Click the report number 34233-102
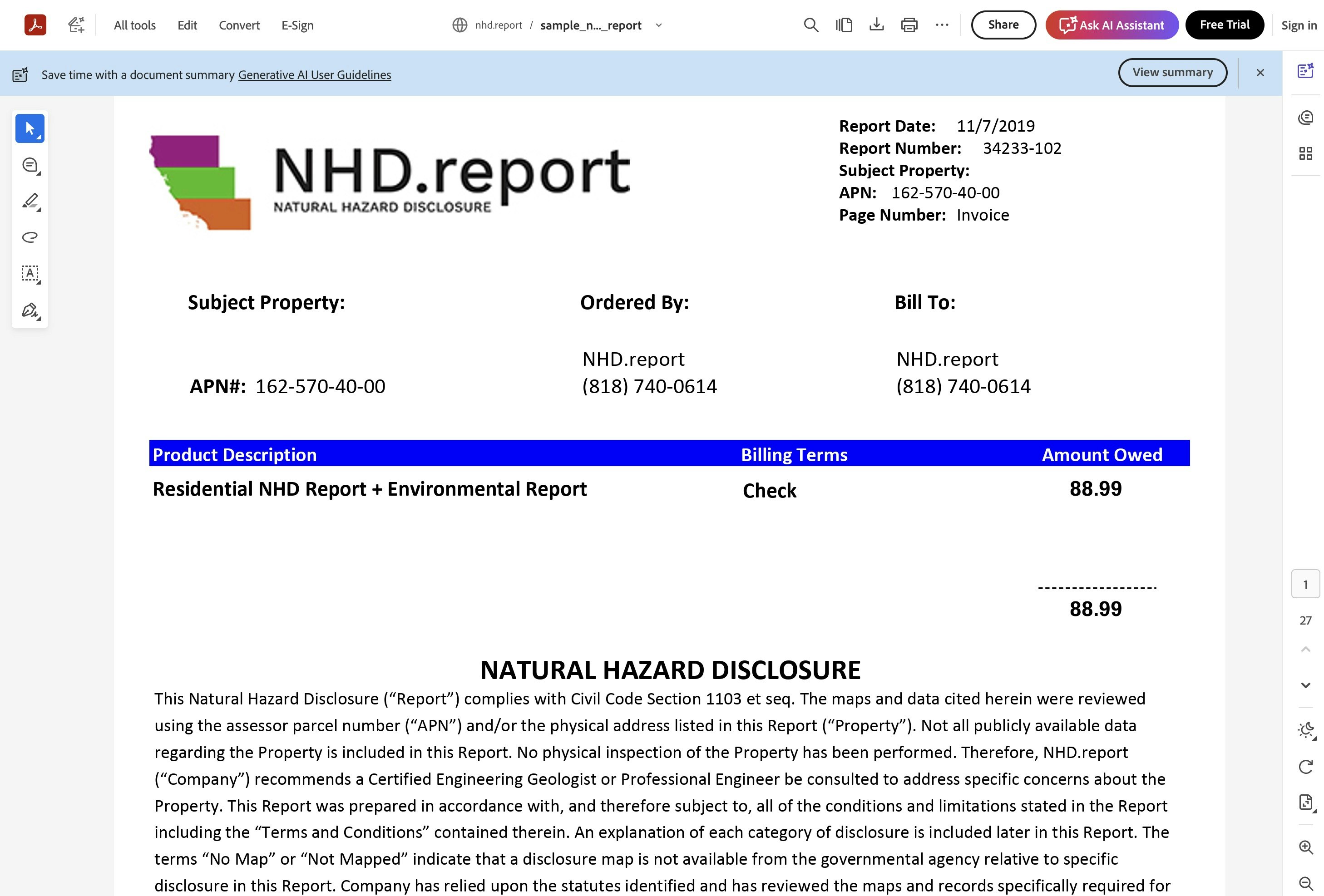 pos(1022,148)
